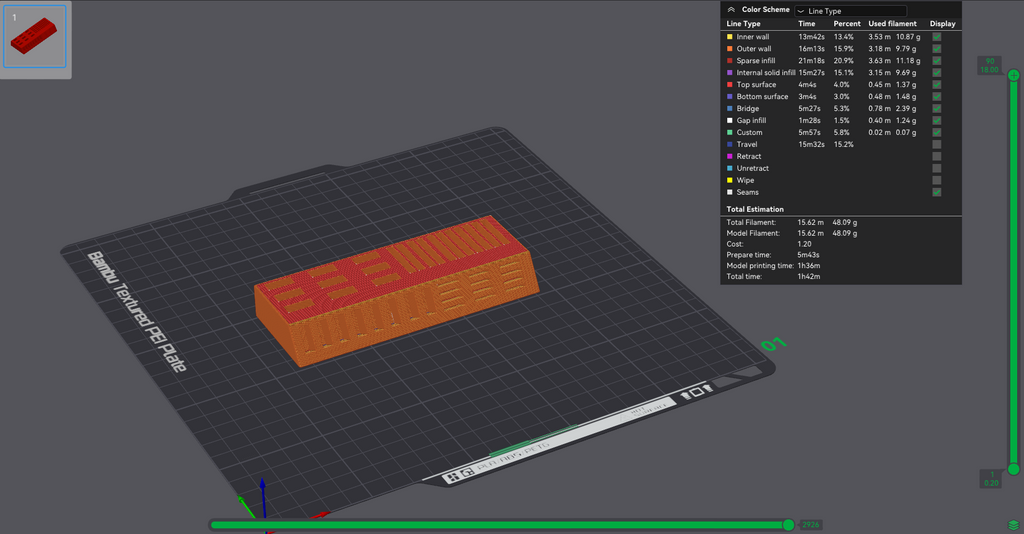This screenshot has height=534, width=1024.
Task: Click the red Top surface swatch
Action: [x=729, y=84]
